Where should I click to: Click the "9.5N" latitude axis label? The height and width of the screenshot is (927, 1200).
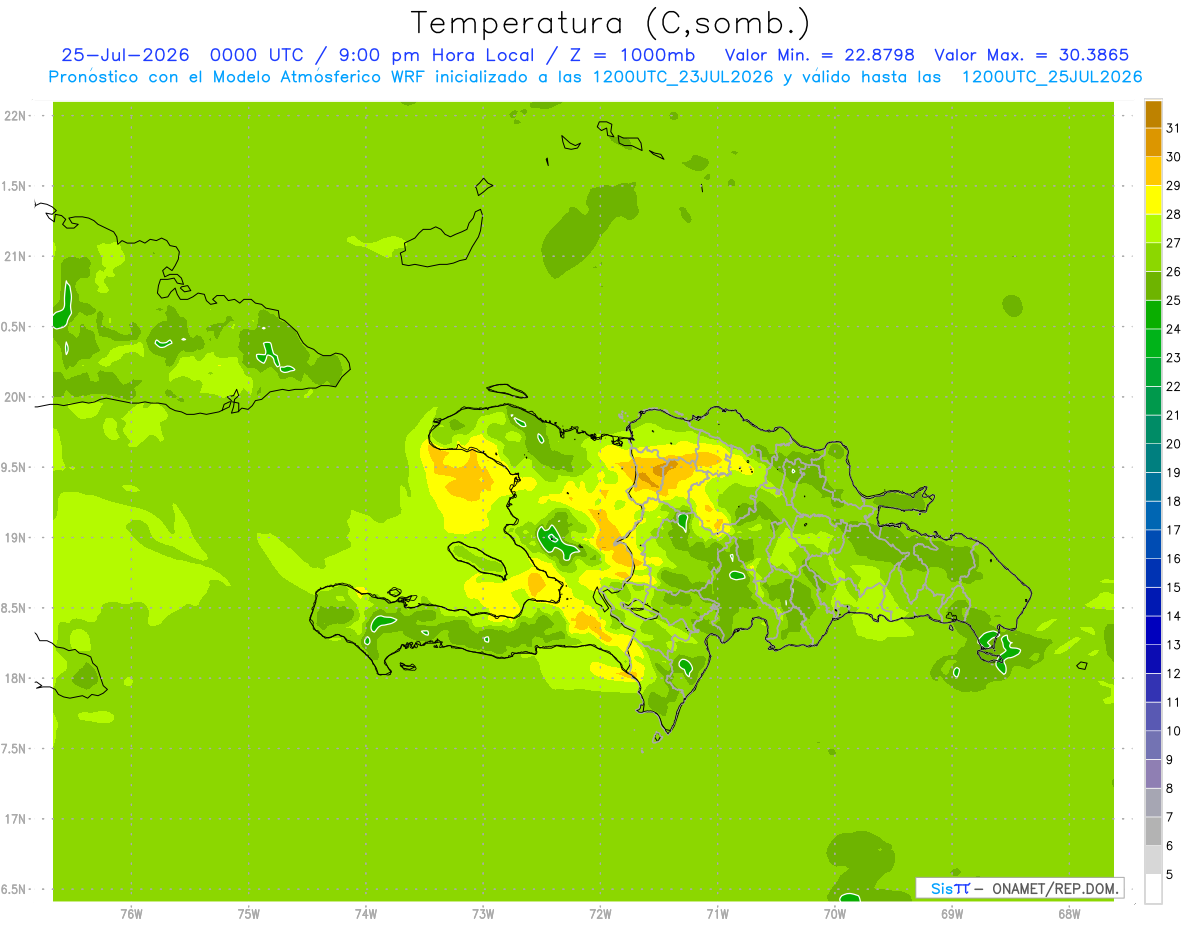click(15, 467)
